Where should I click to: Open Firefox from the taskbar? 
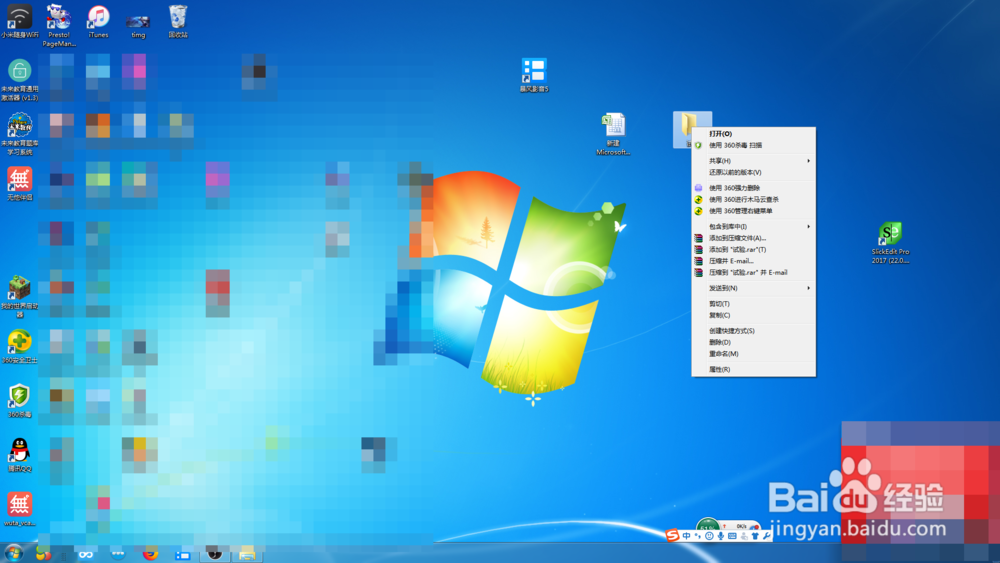(151, 554)
